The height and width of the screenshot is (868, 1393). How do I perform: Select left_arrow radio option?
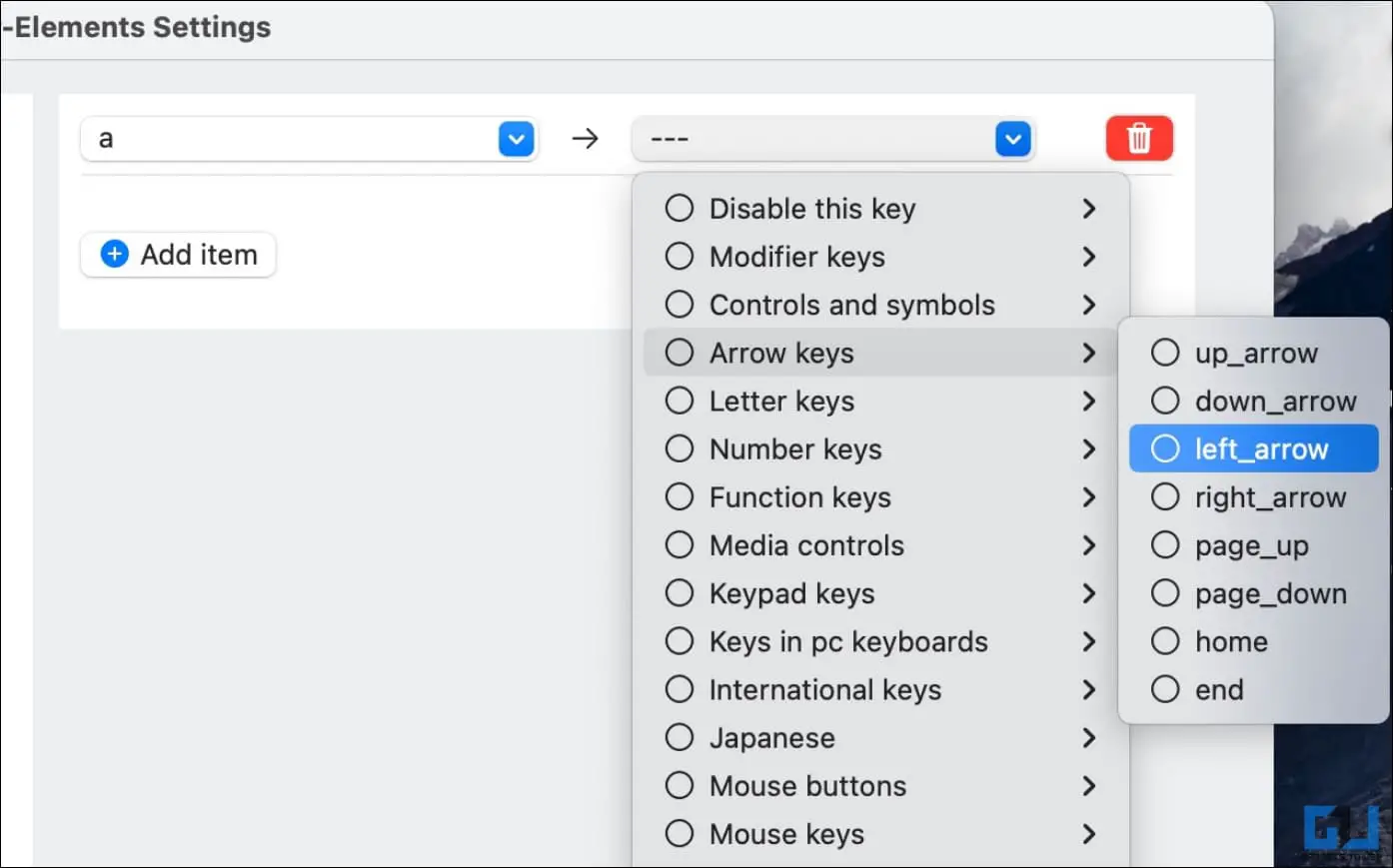tap(1165, 449)
